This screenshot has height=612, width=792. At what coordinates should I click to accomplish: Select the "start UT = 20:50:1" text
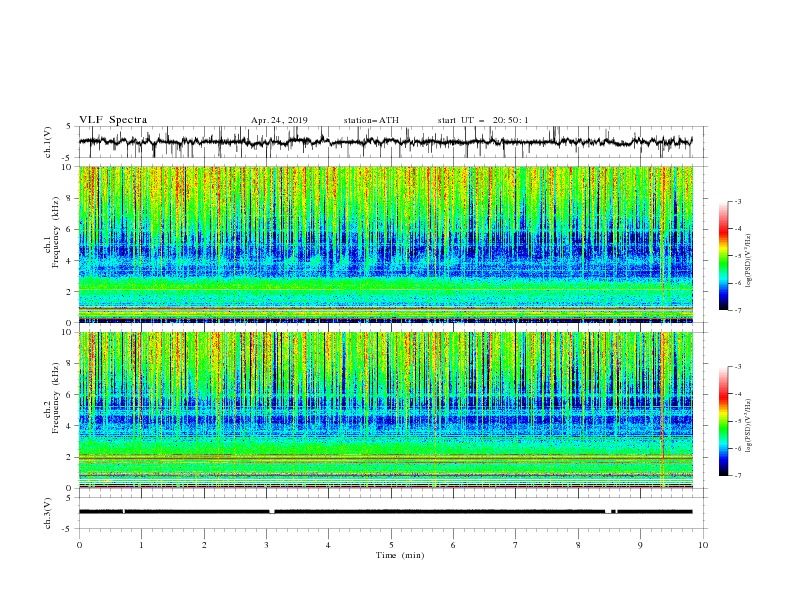(x=483, y=120)
